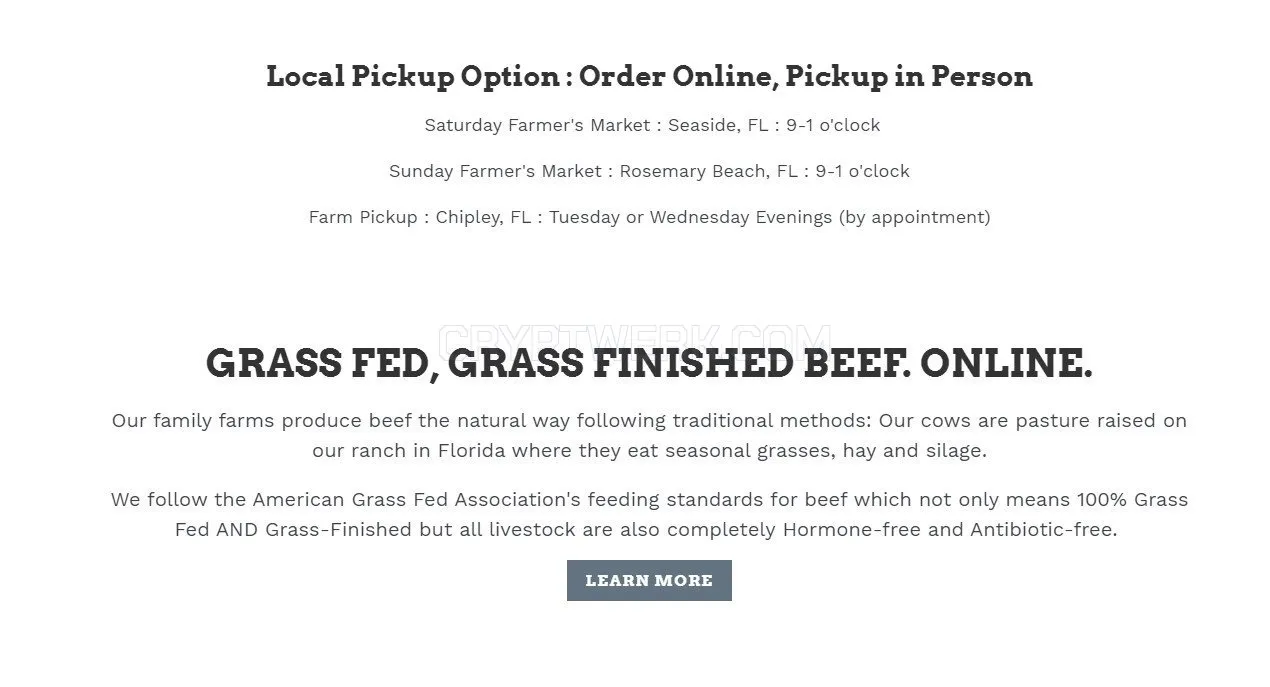Image resolution: width=1270 pixels, height=687 pixels.
Task: Click the LEARN MORE button
Action: coord(649,580)
